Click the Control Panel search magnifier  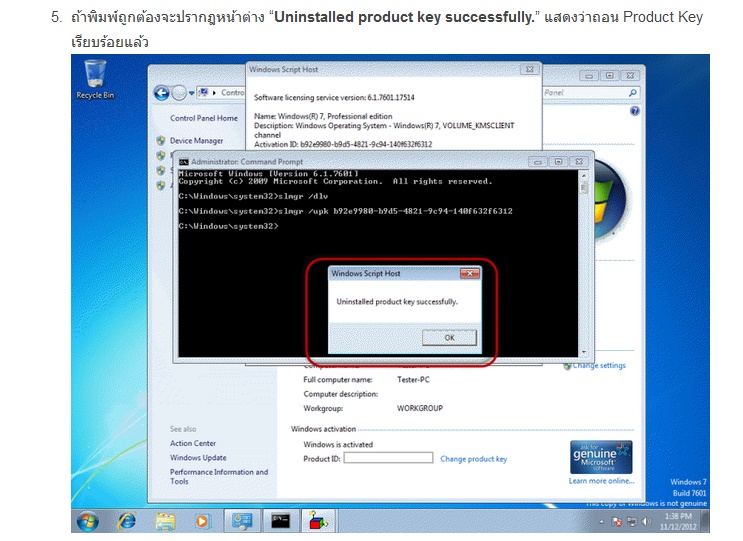(x=633, y=93)
